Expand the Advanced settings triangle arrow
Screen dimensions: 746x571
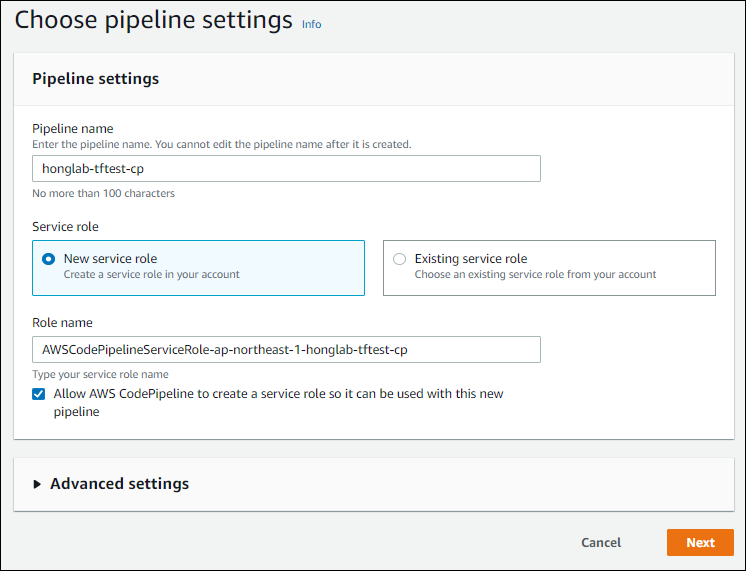click(x=38, y=484)
